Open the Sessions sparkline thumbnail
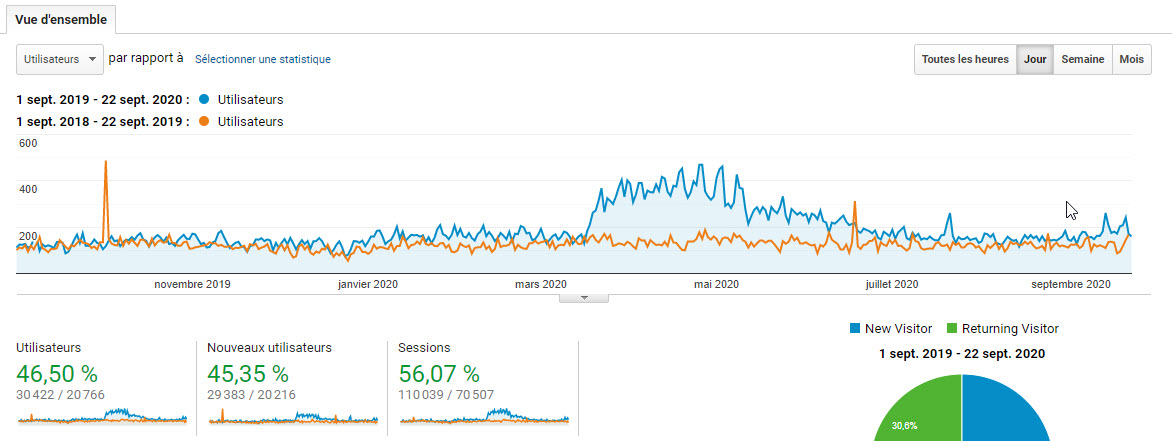 coord(483,415)
